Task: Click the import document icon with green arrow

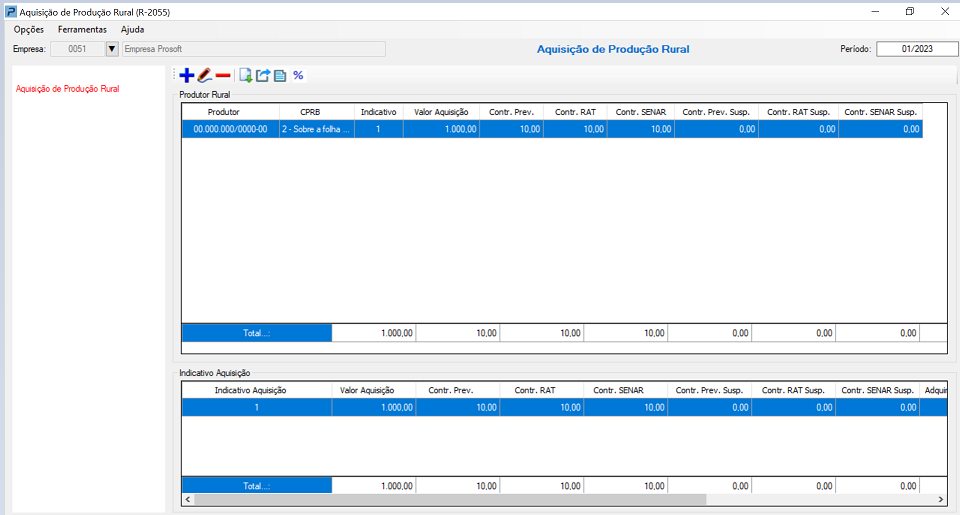Action: [246, 75]
